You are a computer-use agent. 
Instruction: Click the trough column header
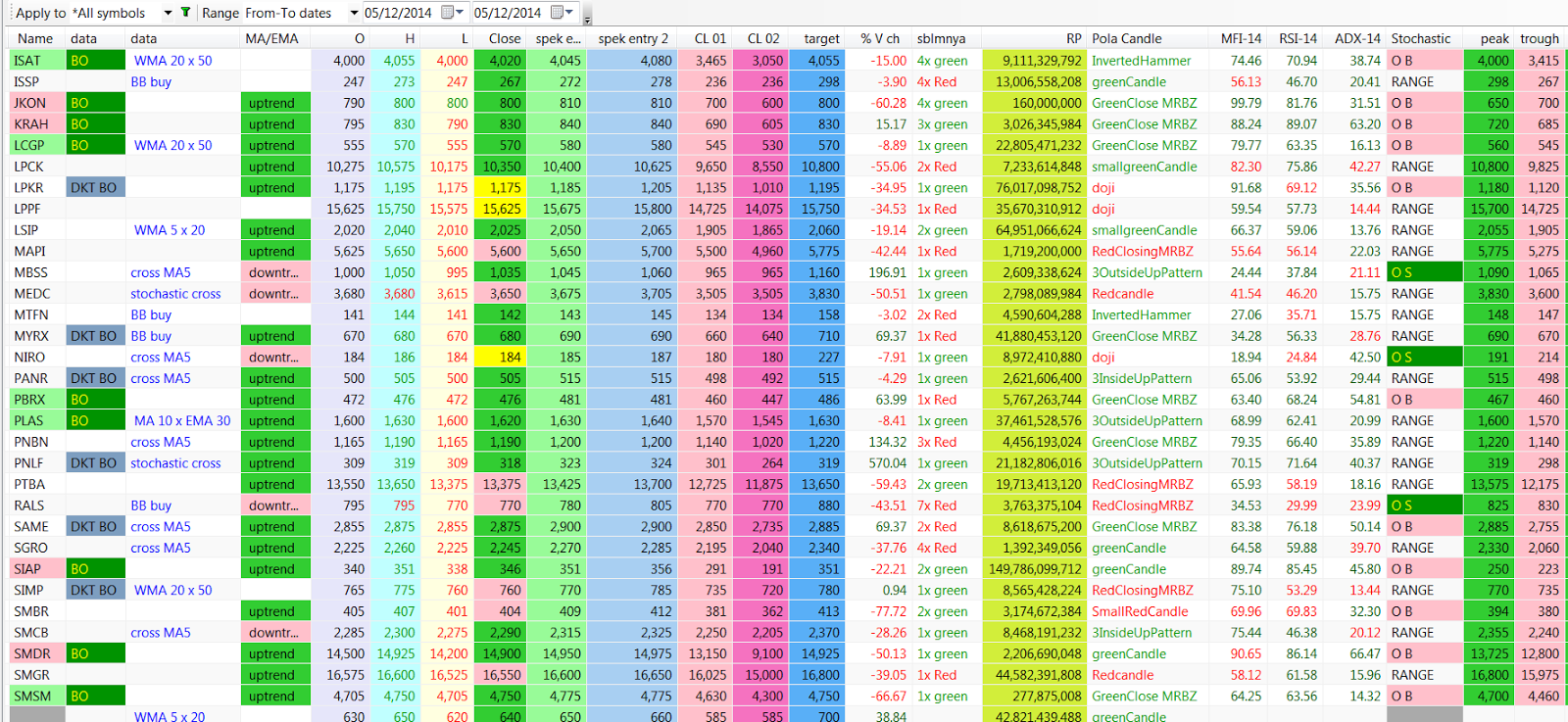point(1540,38)
